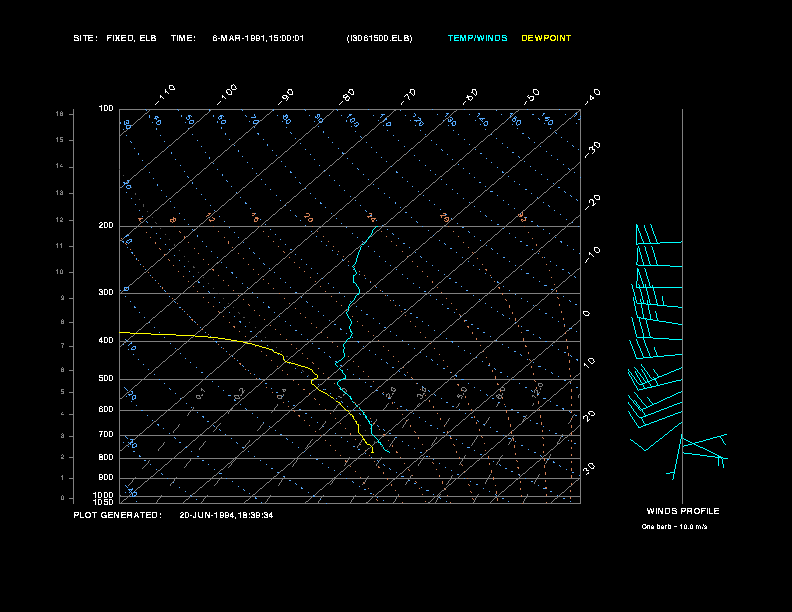Click the "TIME:" header label
This screenshot has height=612, width=792.
coord(183,38)
